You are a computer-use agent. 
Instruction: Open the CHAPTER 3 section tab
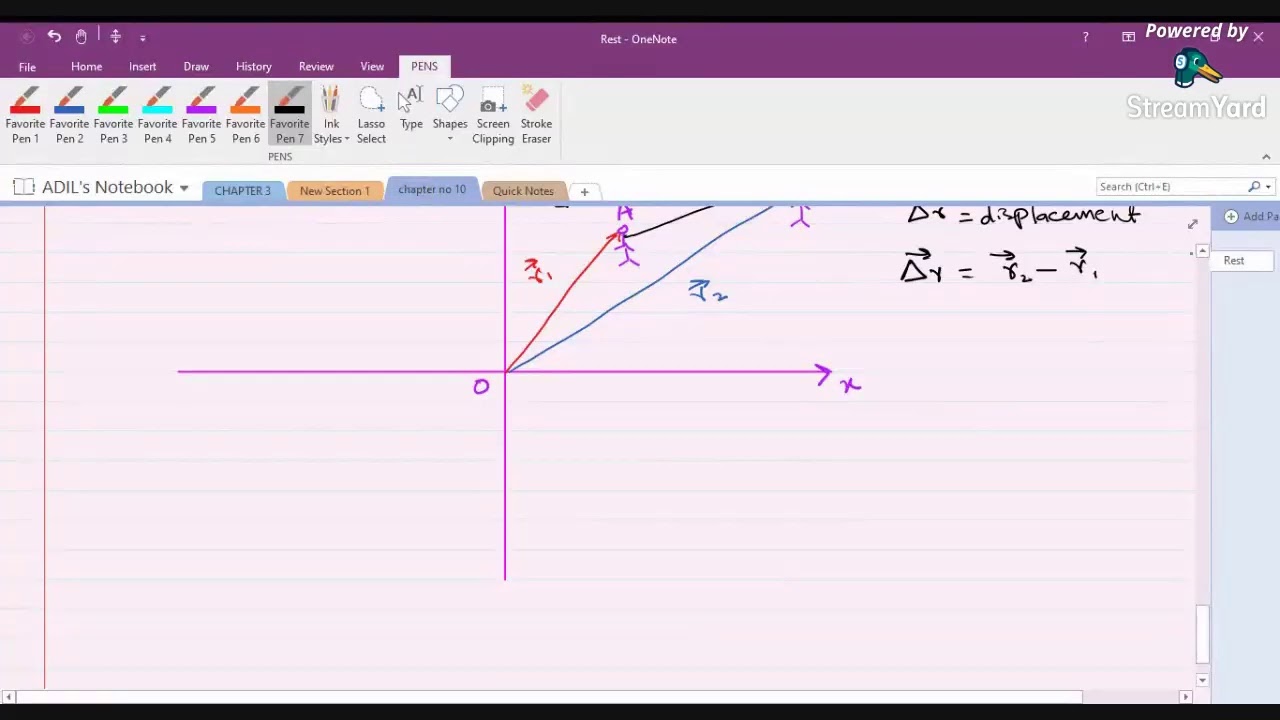242,190
